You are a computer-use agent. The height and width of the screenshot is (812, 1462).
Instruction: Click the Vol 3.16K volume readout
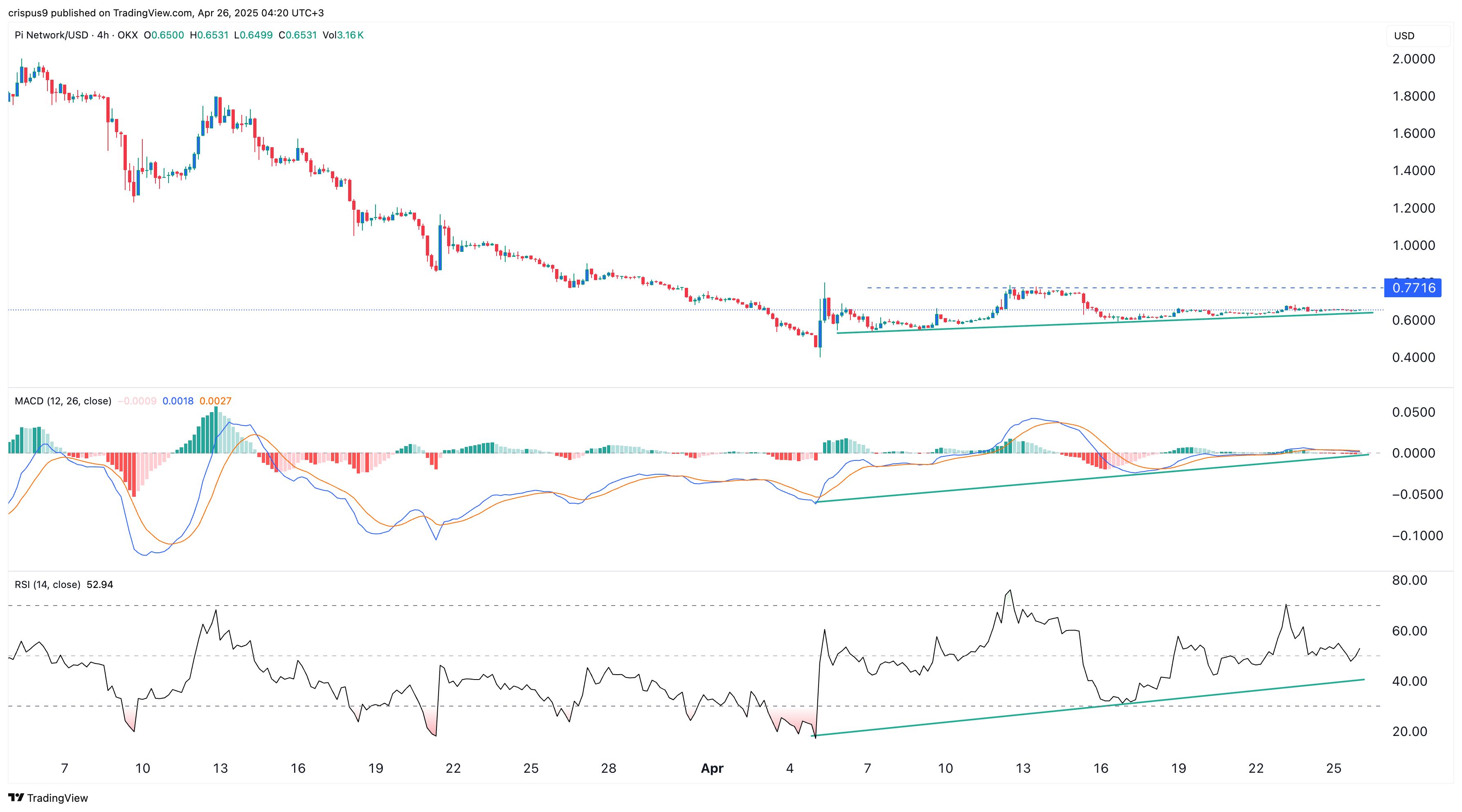pyautogui.click(x=343, y=35)
